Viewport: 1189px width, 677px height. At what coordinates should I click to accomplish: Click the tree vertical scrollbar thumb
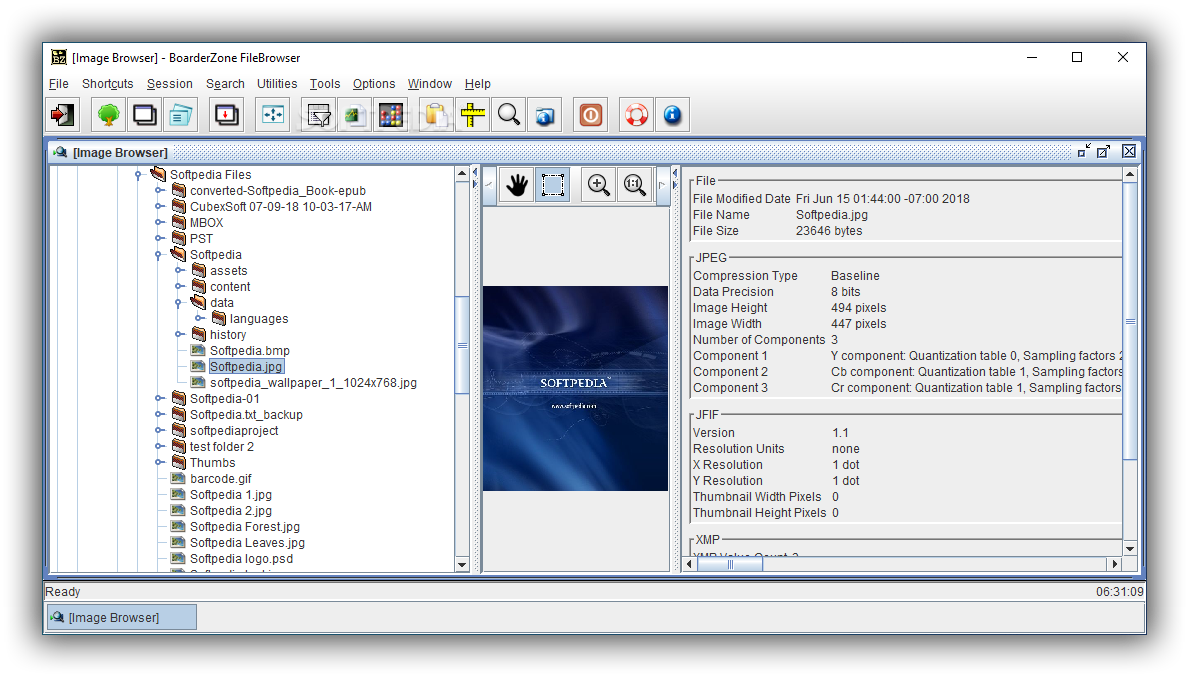tap(462, 345)
